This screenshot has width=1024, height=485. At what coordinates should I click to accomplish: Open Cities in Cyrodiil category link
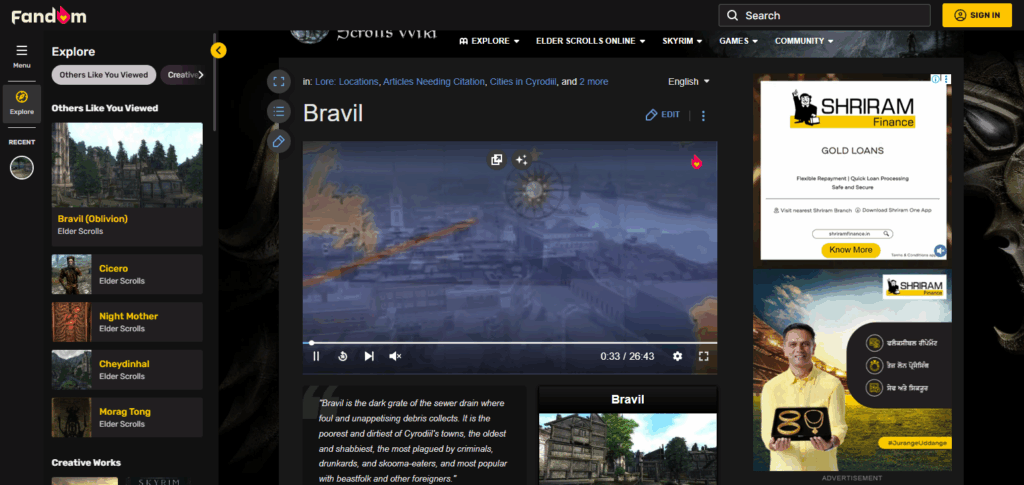pos(524,82)
